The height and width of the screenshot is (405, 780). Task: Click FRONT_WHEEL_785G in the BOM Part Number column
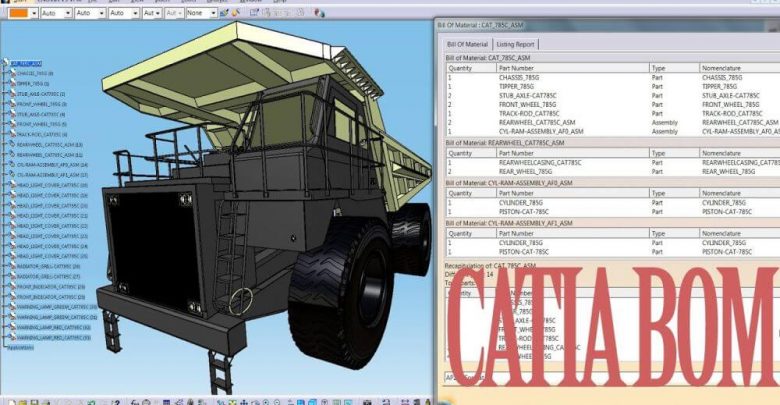[x=528, y=104]
